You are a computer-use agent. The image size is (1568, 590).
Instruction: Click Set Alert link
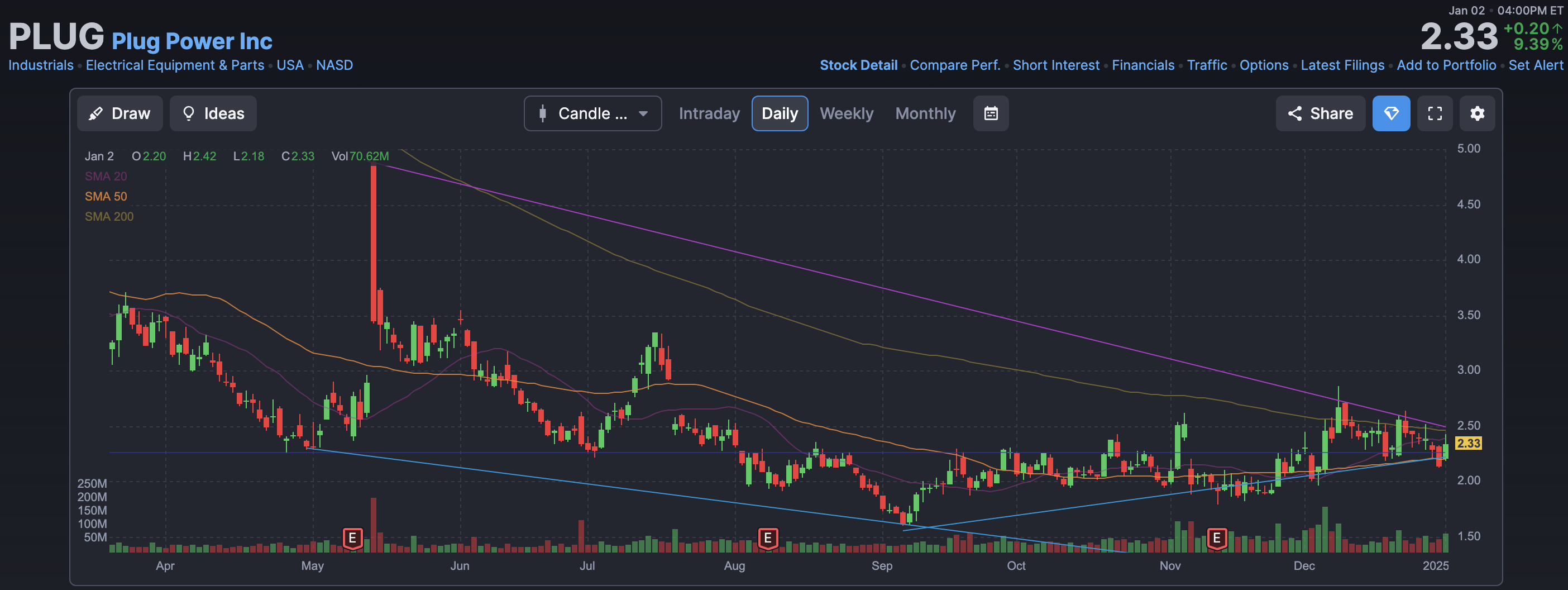1535,65
